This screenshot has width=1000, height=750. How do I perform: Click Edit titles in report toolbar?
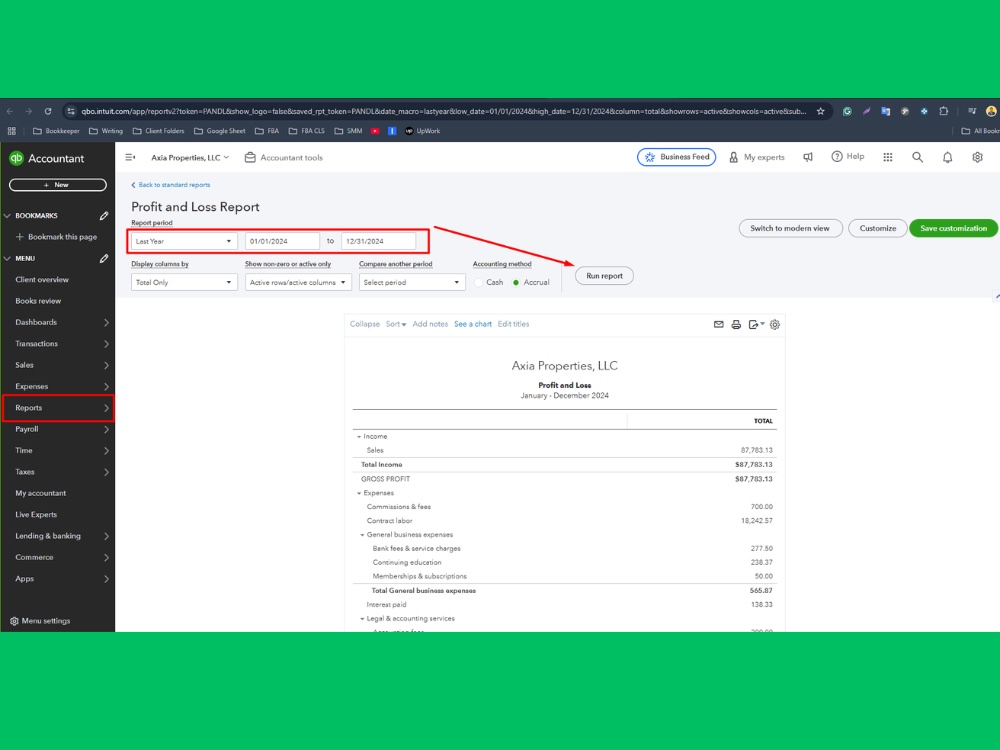[x=513, y=324]
